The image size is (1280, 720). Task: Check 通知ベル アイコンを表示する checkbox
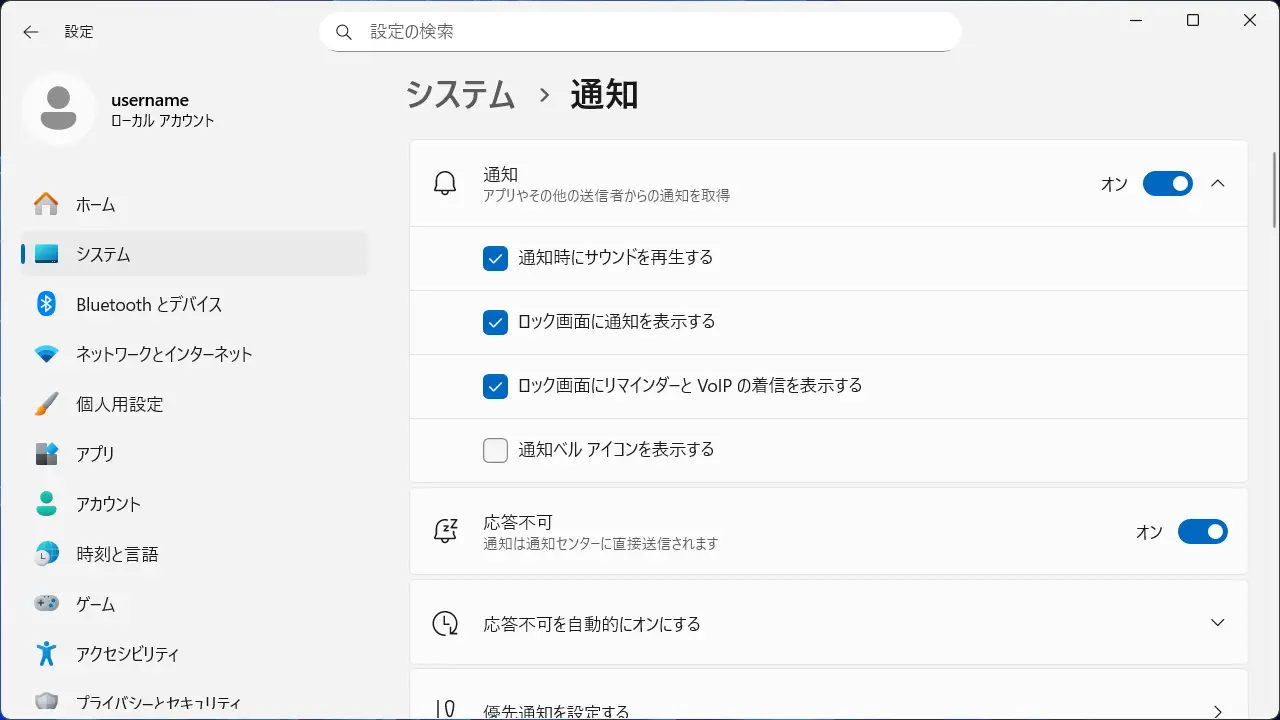pos(495,450)
